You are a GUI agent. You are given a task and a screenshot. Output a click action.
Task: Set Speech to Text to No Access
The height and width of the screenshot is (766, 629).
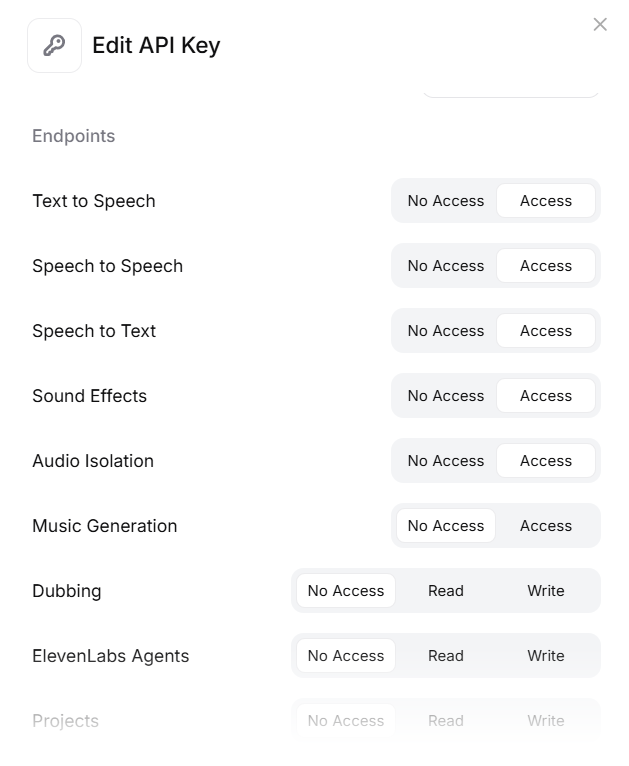[x=445, y=331]
